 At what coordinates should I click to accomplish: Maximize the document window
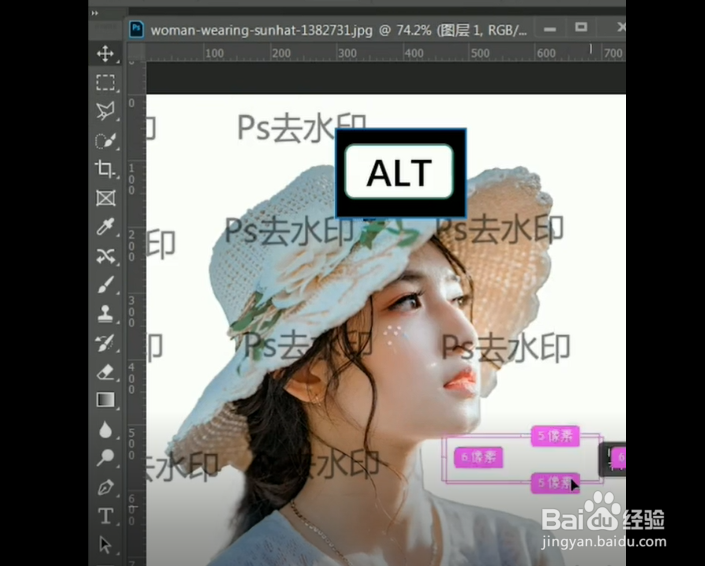(581, 27)
